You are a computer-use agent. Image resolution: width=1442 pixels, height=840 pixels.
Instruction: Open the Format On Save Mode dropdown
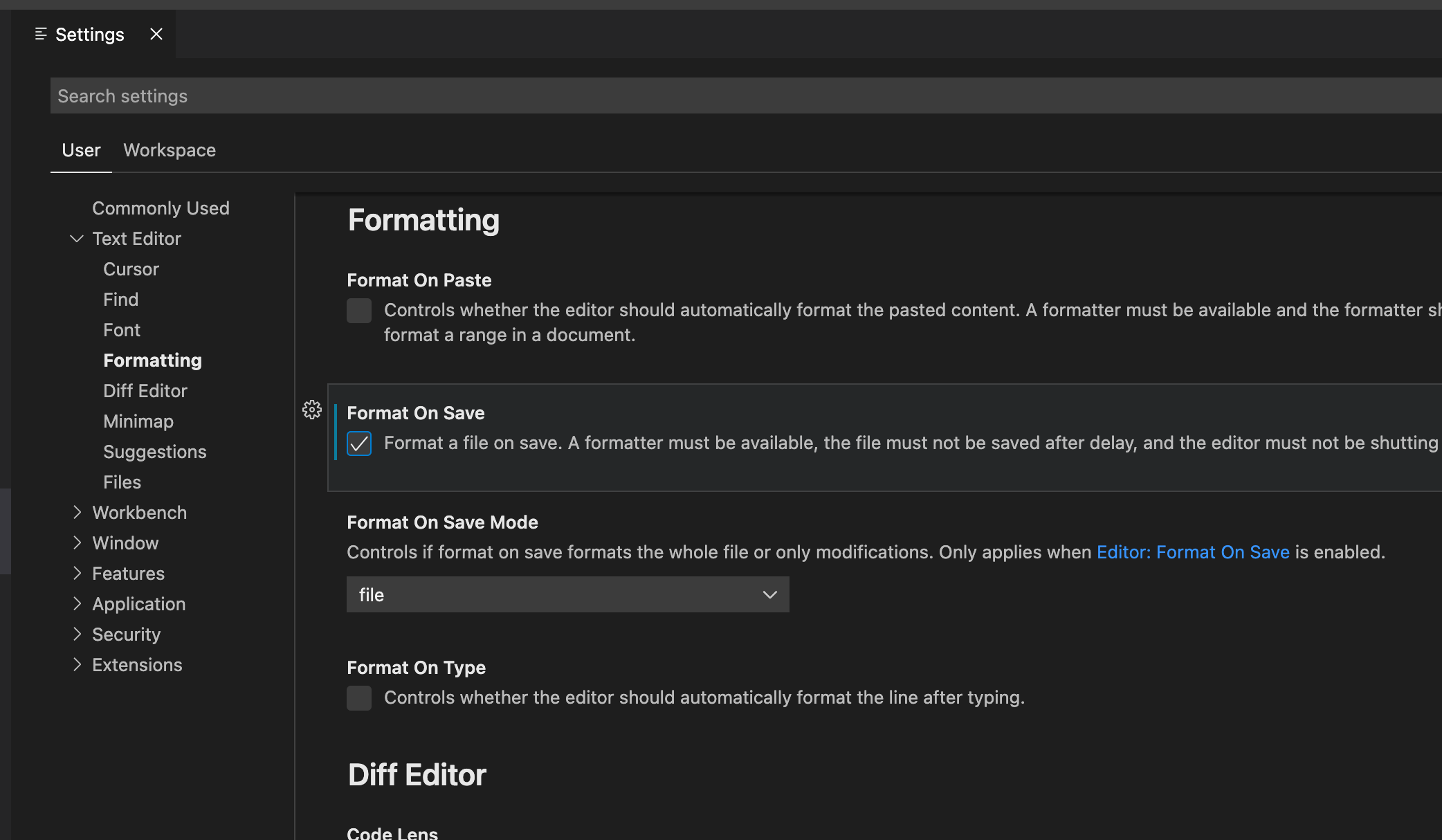click(567, 594)
